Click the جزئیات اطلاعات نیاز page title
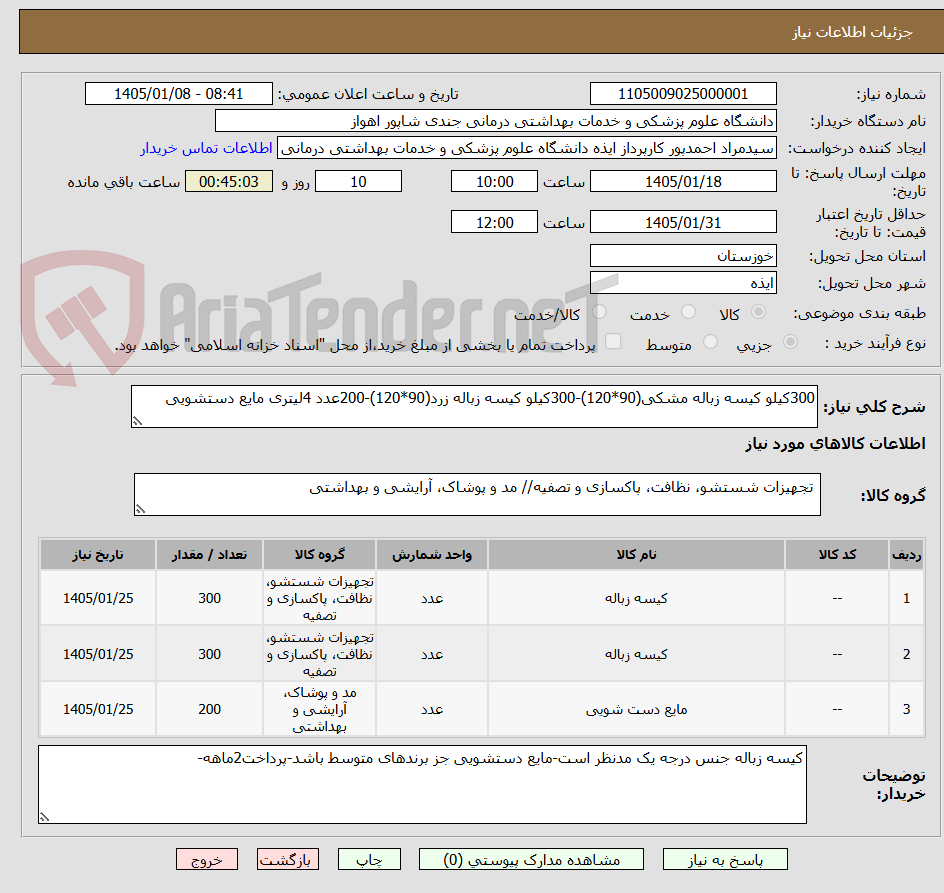Viewport: 944px width, 893px height. (x=852, y=32)
